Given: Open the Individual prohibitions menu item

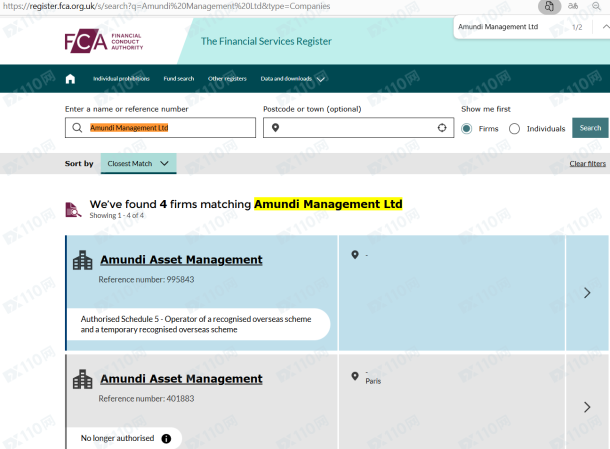Looking at the screenshot, I should tap(121, 79).
